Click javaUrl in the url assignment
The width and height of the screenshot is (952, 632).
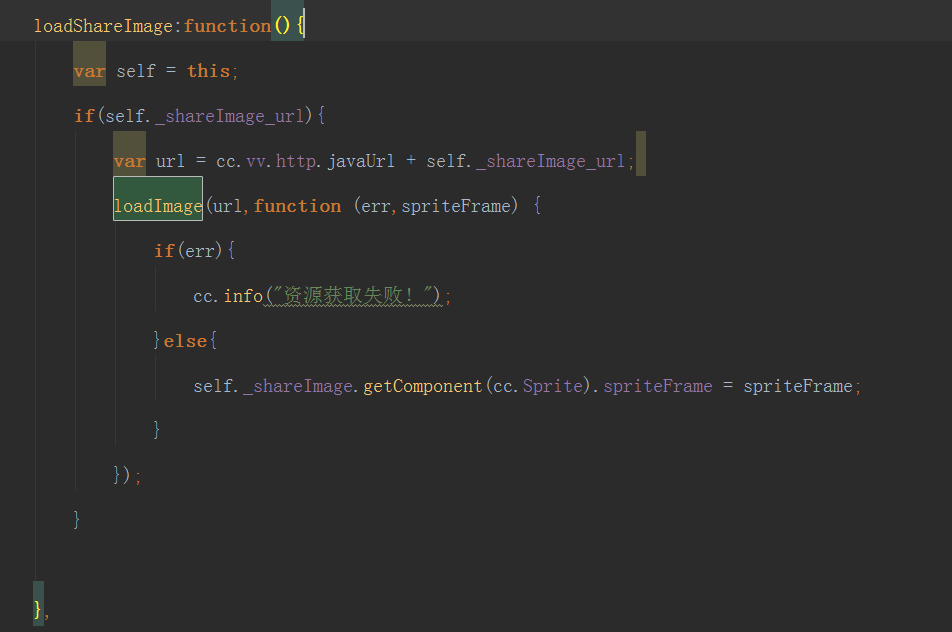pos(361,161)
